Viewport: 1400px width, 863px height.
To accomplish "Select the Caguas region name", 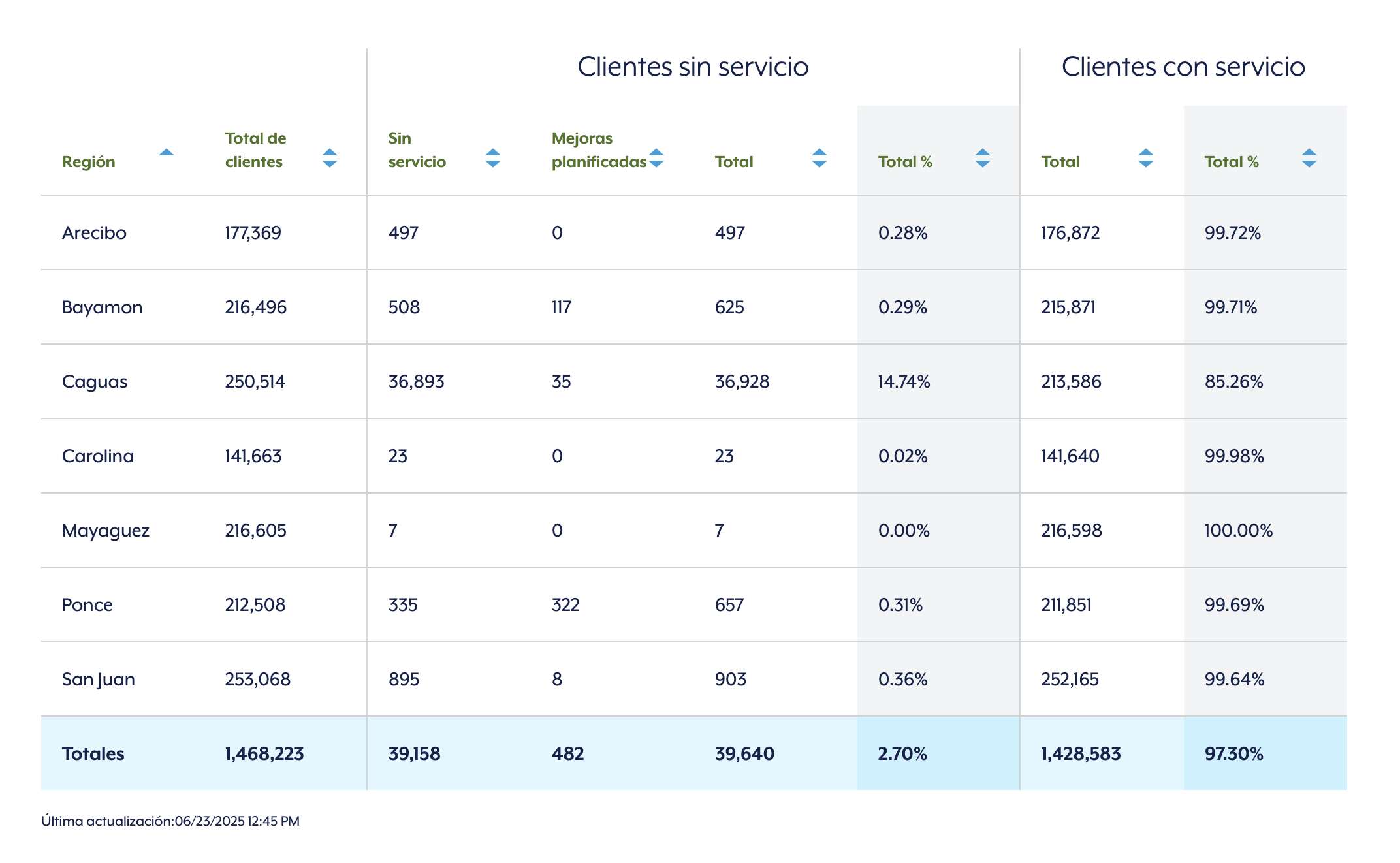I will pyautogui.click(x=95, y=382).
